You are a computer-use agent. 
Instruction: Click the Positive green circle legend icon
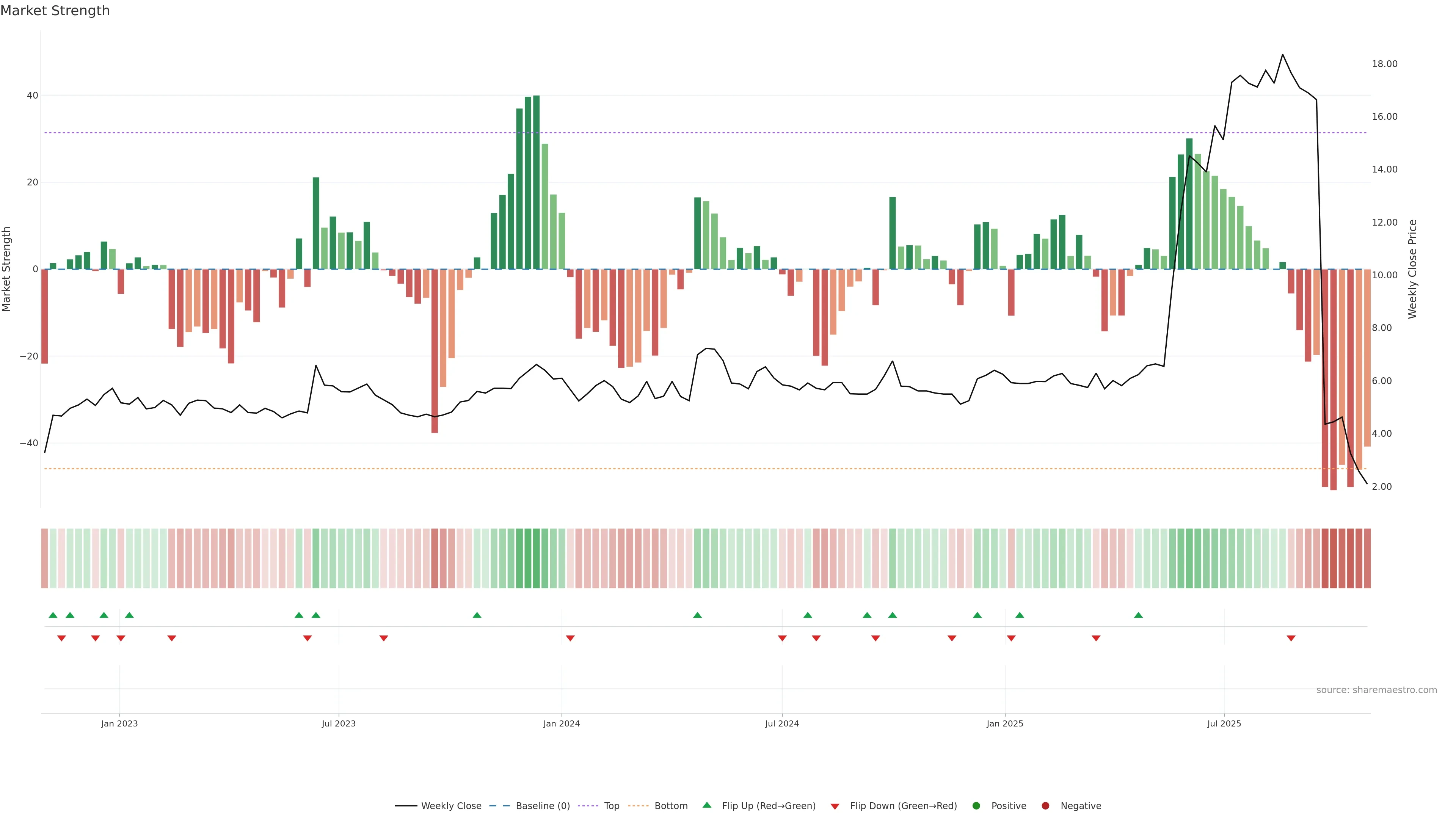976,805
